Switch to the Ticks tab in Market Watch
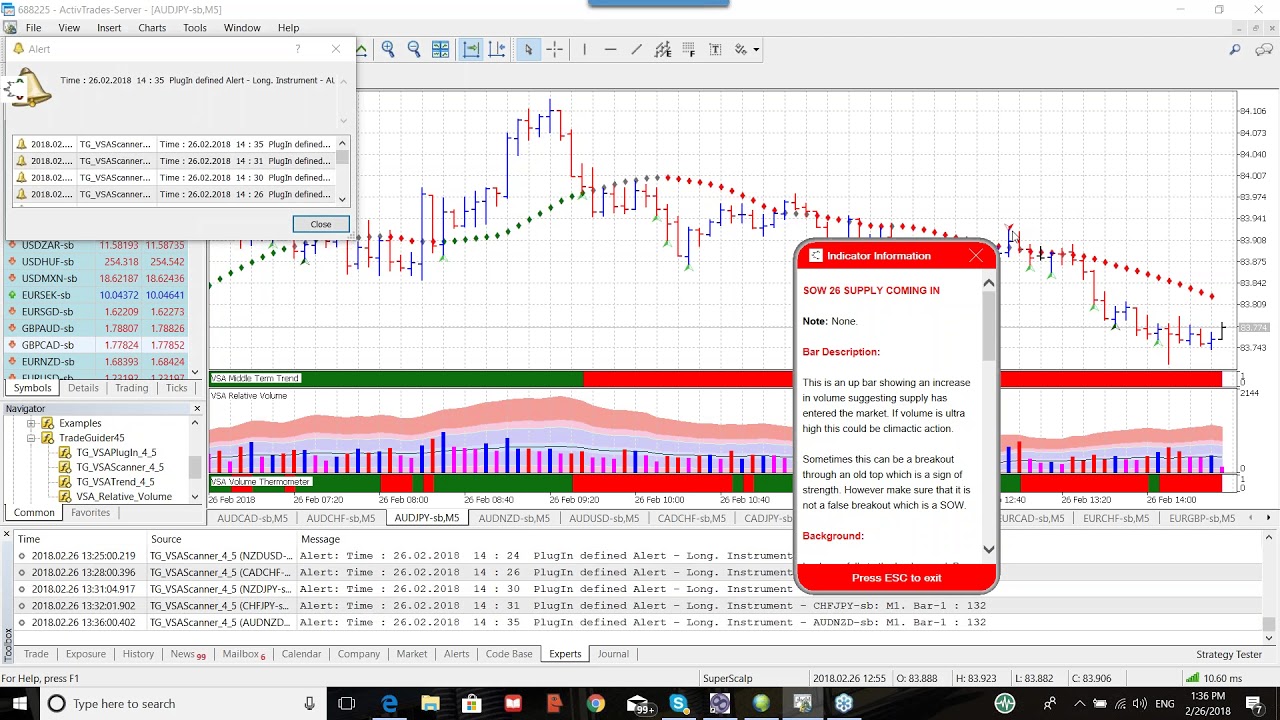Screen dimensions: 1280x720 coord(176,388)
